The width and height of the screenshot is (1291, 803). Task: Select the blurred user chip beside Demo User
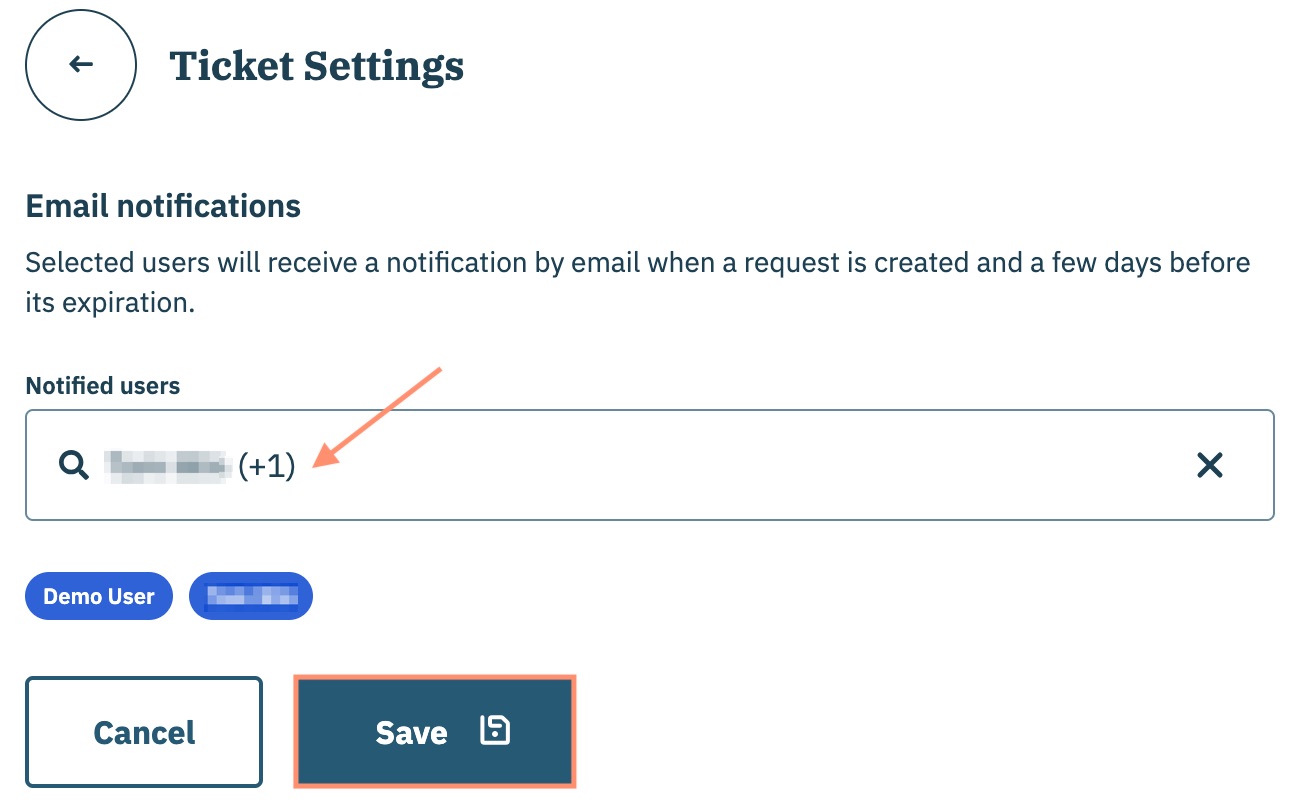251,597
